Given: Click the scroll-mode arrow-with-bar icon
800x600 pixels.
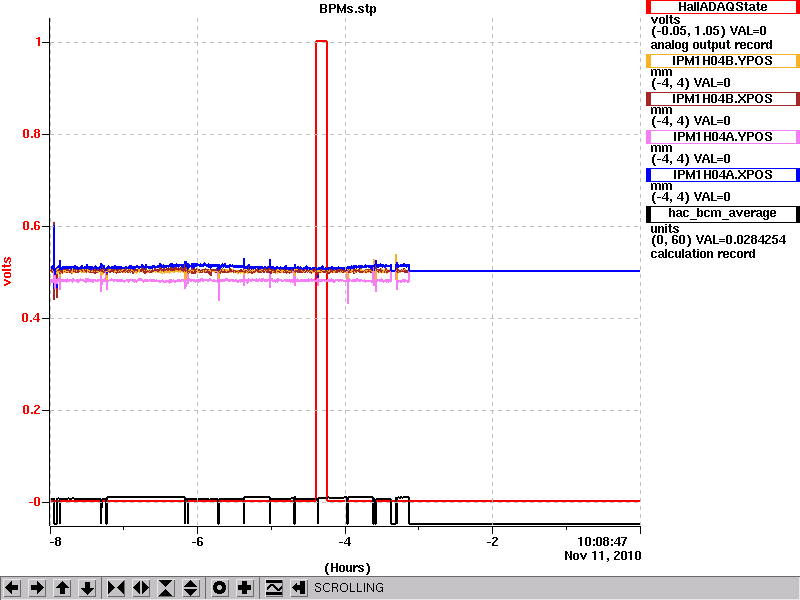Looking at the screenshot, I should (x=299, y=588).
